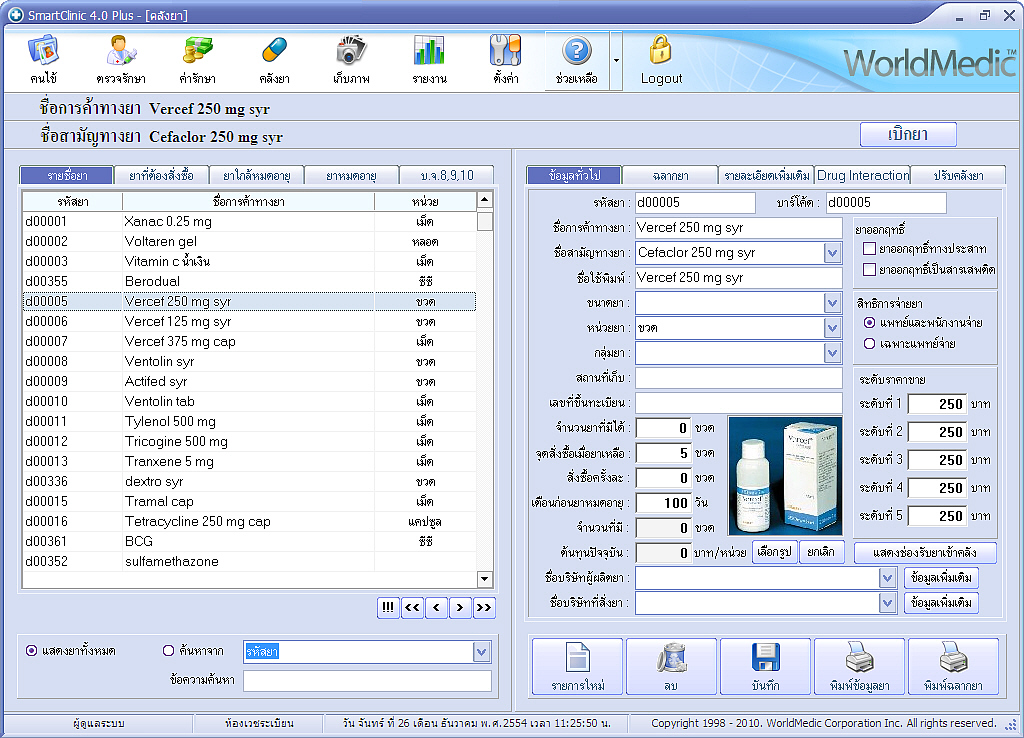
Task: Open the ชื่อบริษัทที่สั่งยา supplier dropdown
Action: click(887, 603)
